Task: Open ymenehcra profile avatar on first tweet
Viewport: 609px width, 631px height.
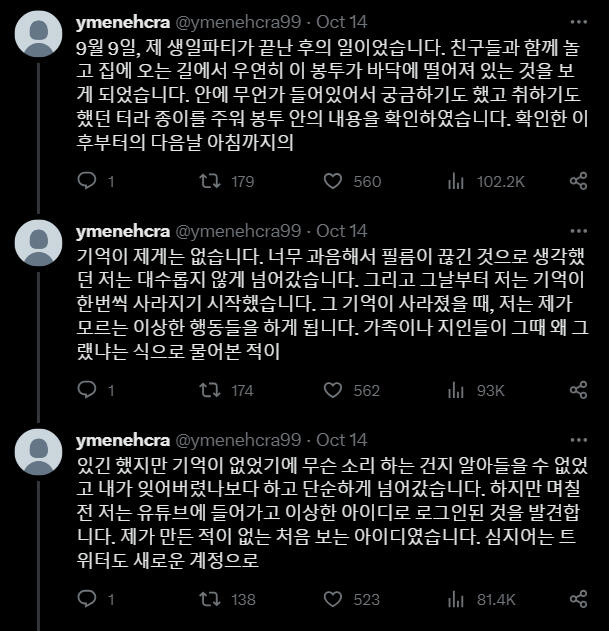Action: (x=39, y=36)
